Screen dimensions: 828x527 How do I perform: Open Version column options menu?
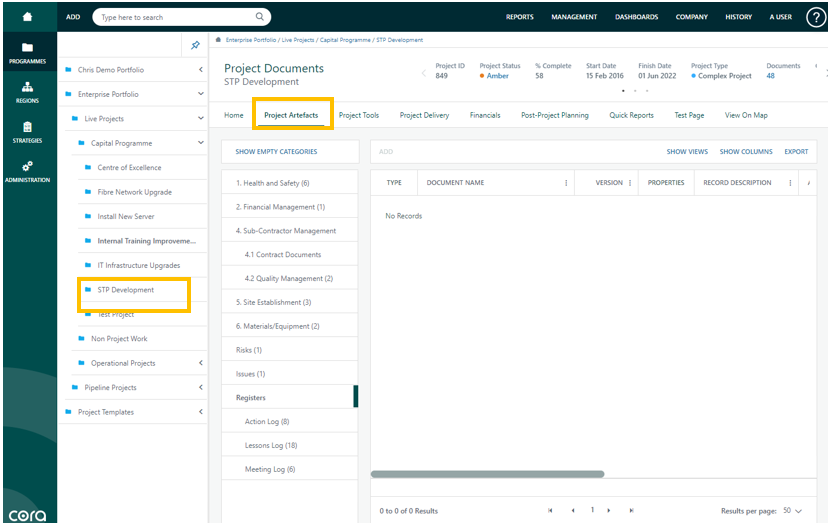click(x=630, y=183)
